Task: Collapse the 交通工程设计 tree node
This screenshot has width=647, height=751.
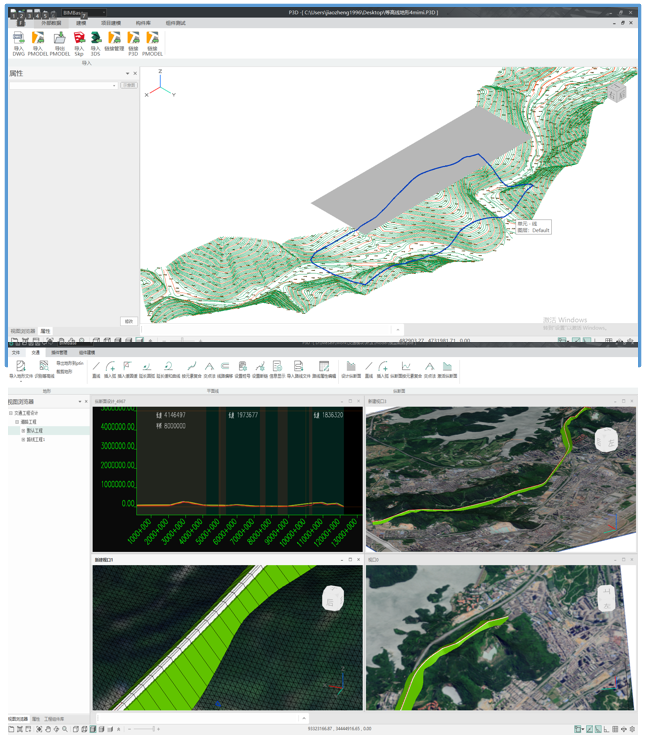Action: 11,413
